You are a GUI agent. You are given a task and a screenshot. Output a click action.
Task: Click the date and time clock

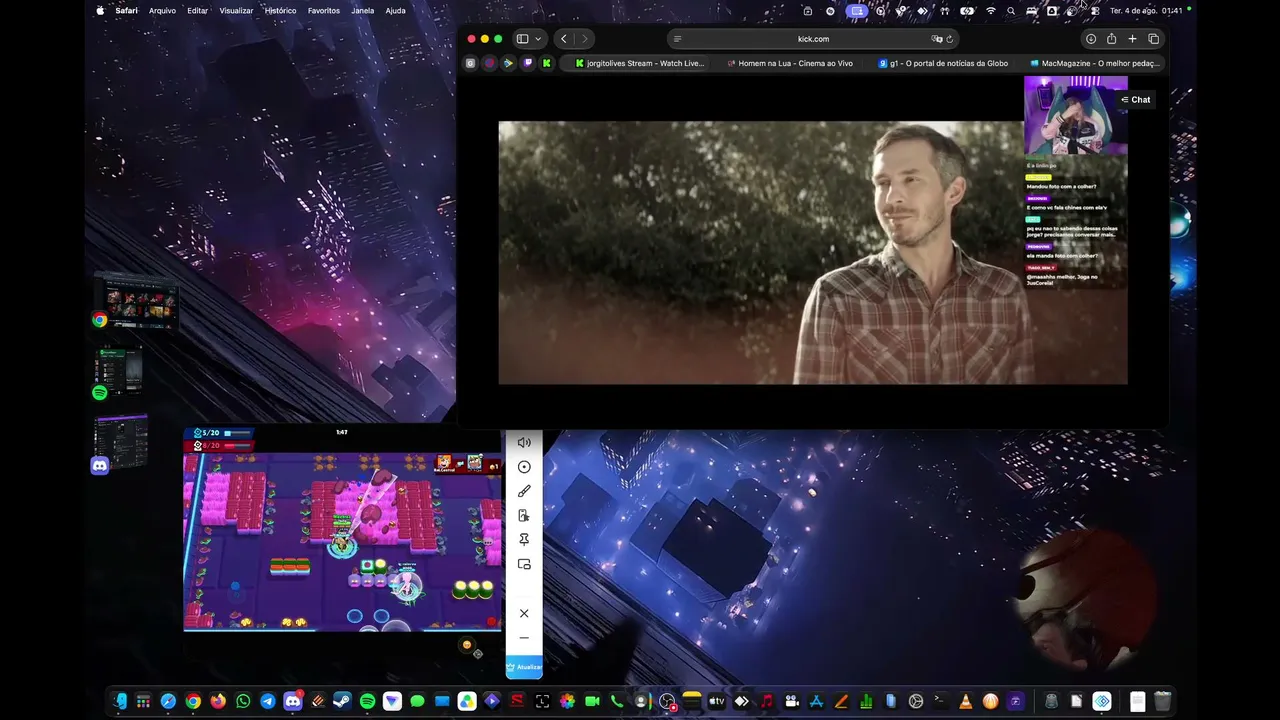[1146, 11]
